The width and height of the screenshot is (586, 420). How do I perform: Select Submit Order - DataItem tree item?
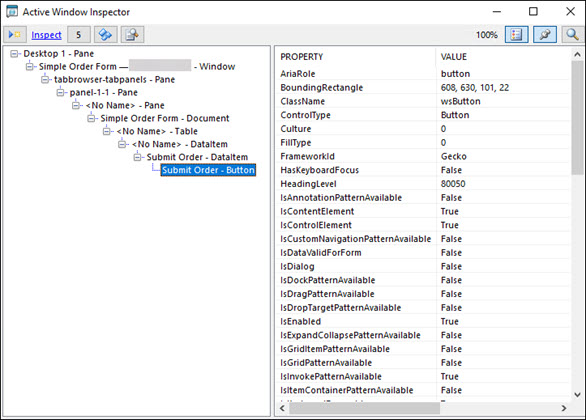click(197, 157)
